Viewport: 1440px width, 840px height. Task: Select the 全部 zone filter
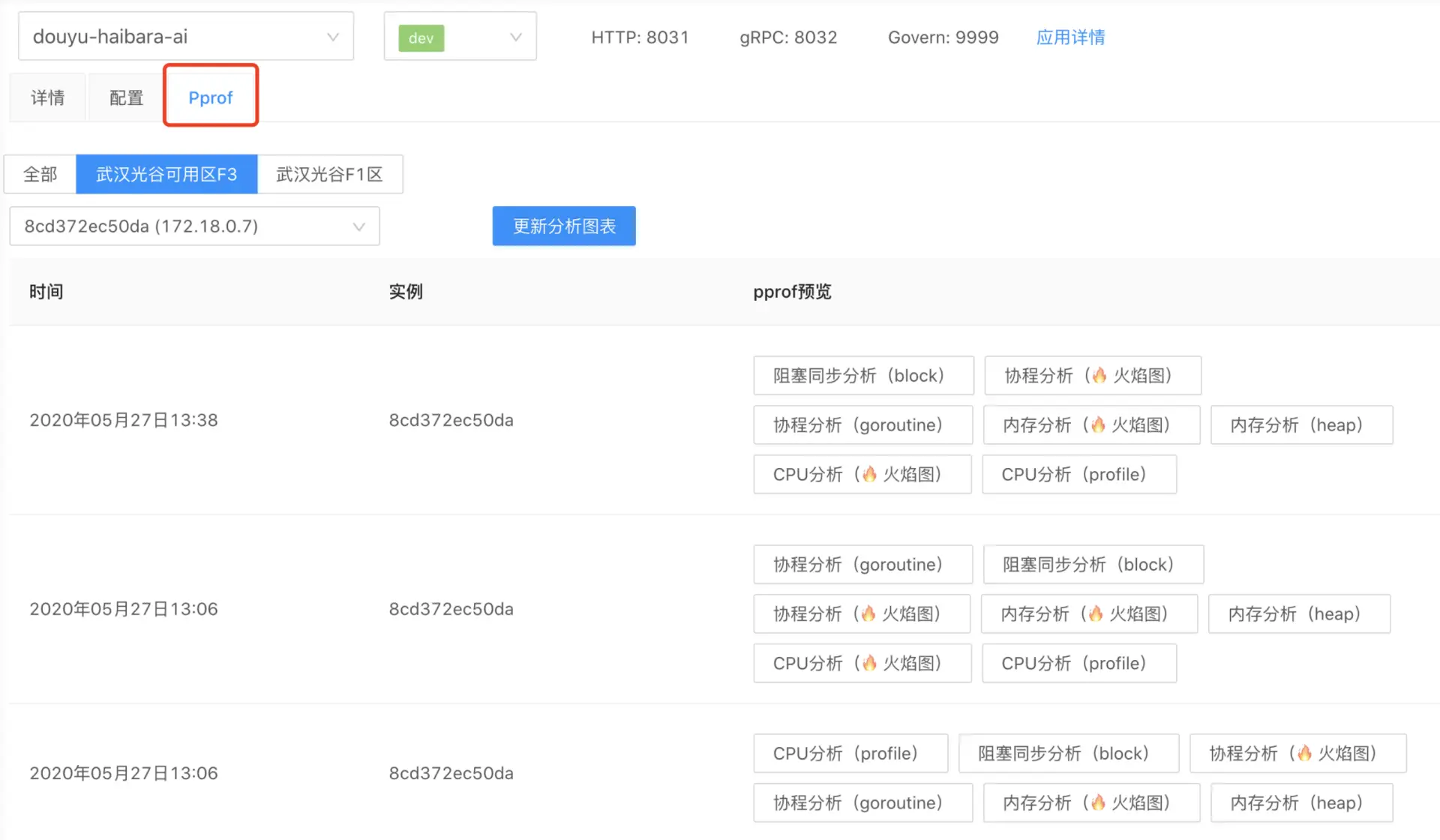pyautogui.click(x=40, y=174)
